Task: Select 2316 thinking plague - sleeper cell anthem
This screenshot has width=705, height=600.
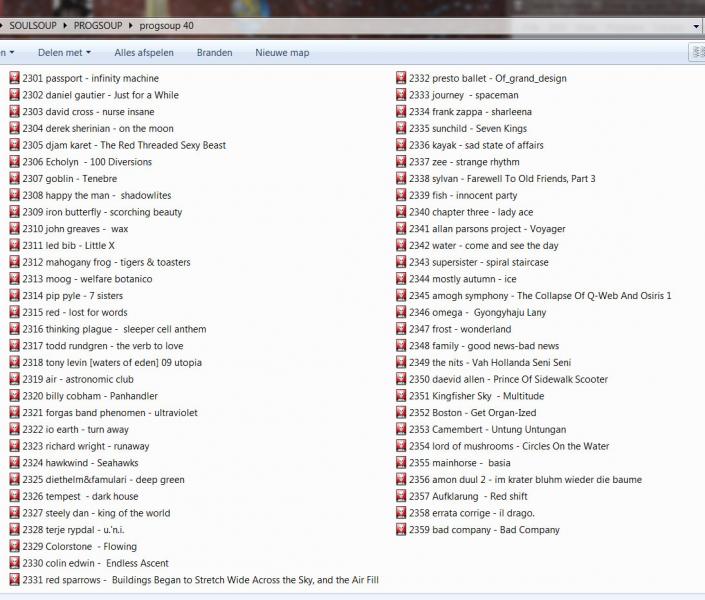Action: click(x=108, y=329)
